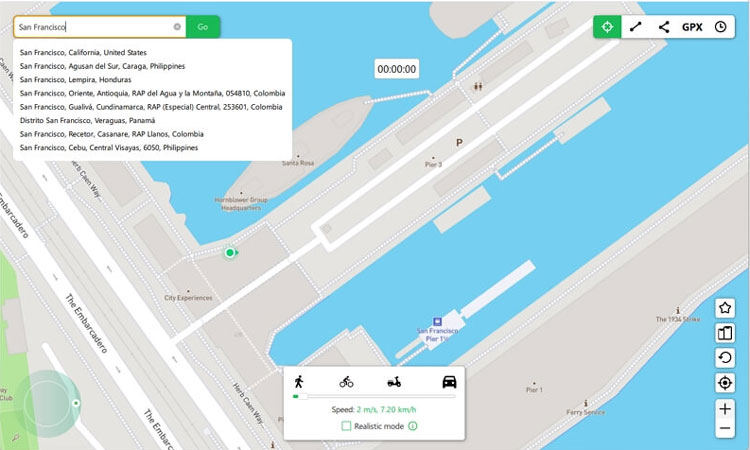The height and width of the screenshot is (450, 750).
Task: Select walking speed mode
Action: (x=299, y=382)
